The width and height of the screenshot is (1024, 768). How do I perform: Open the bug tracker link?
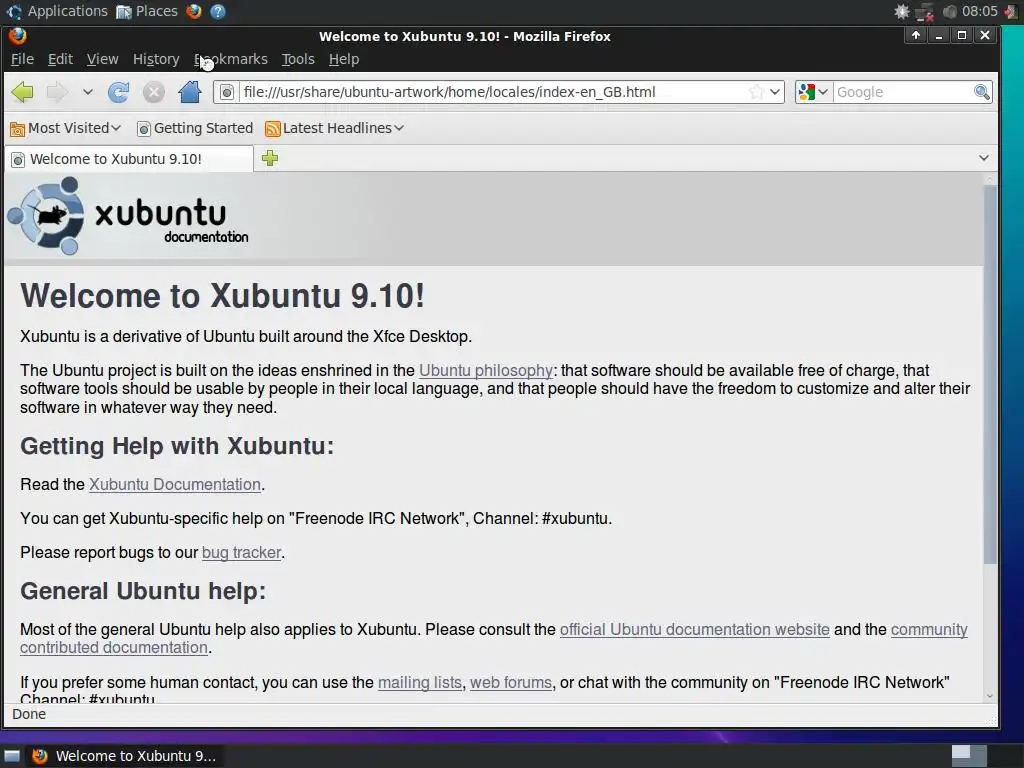click(x=241, y=552)
